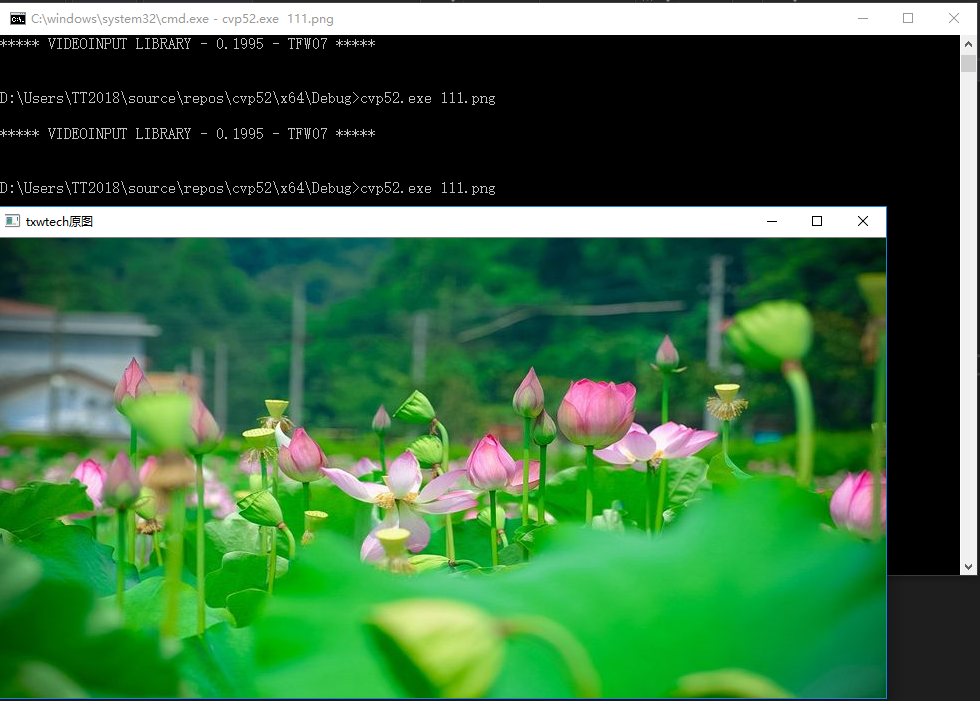Maximize the cmd.exe console window
The width and height of the screenshot is (980, 701).
click(908, 18)
